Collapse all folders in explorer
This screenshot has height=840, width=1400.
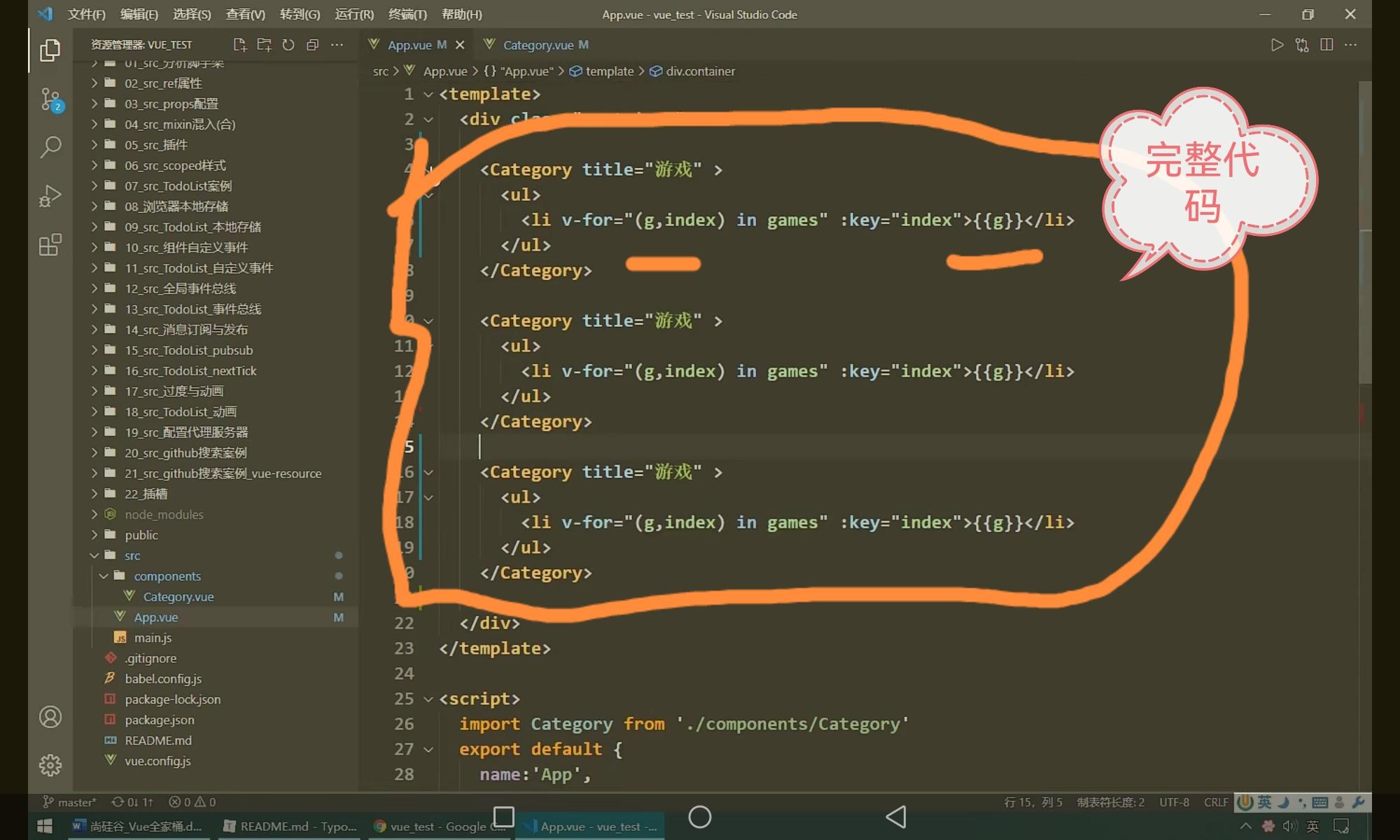pyautogui.click(x=313, y=45)
